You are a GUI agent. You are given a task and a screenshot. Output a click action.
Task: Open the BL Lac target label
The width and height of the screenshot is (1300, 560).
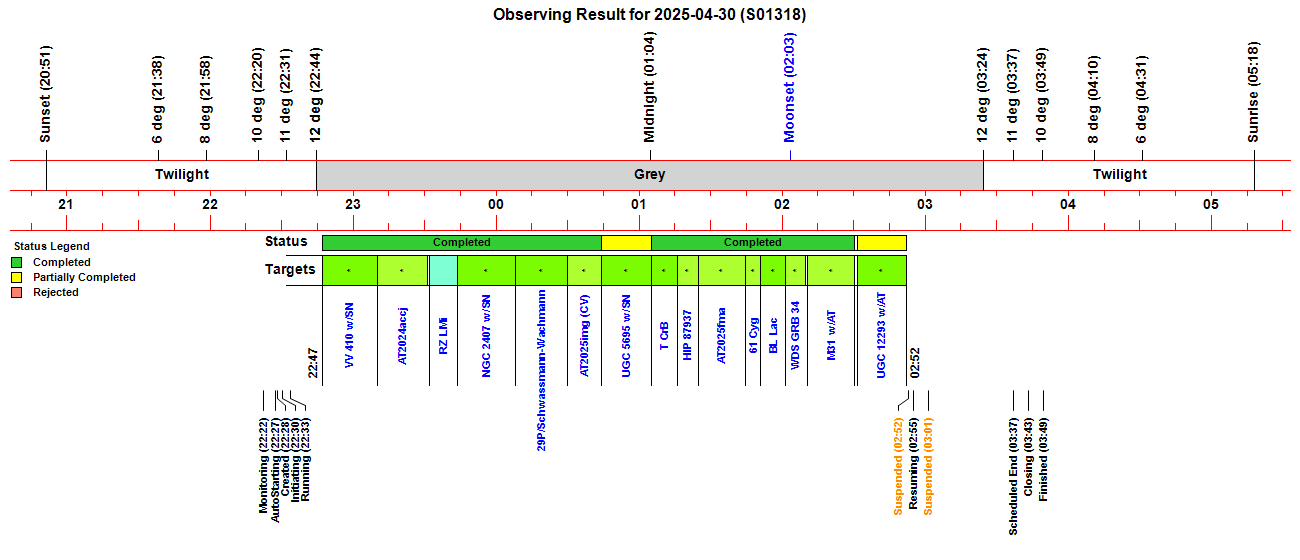(x=773, y=336)
